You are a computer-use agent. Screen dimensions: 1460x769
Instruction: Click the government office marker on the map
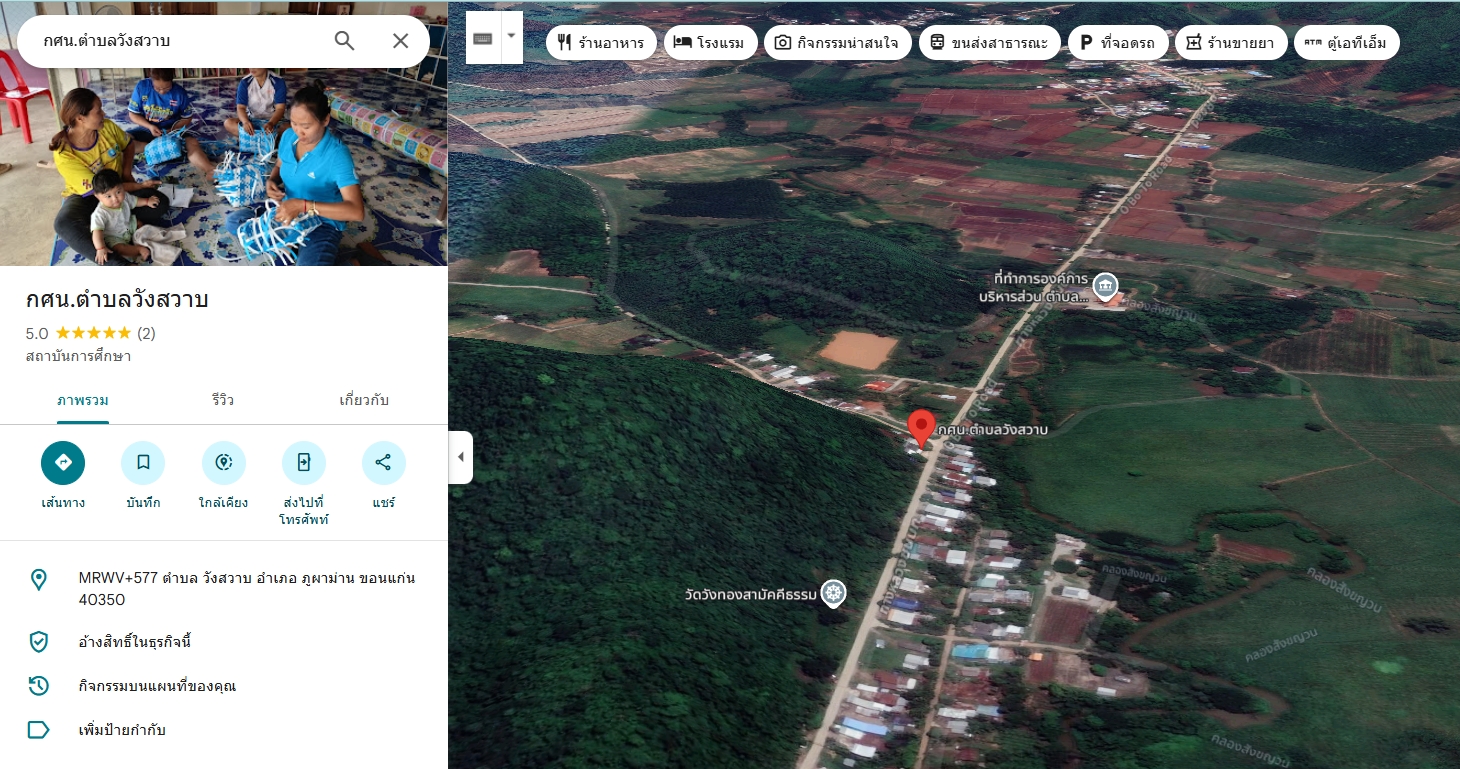(1105, 287)
